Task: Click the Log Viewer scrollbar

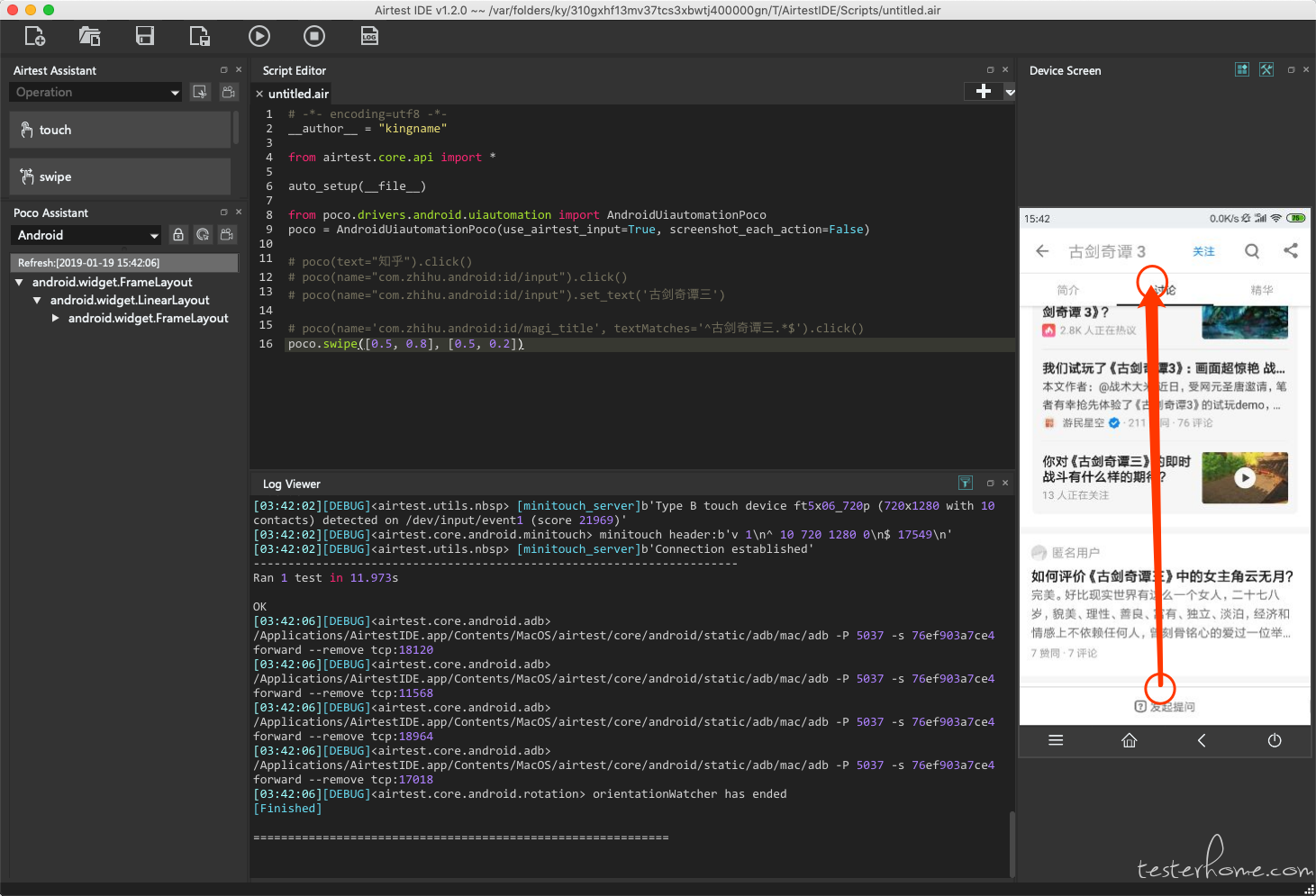Action: 1012,843
